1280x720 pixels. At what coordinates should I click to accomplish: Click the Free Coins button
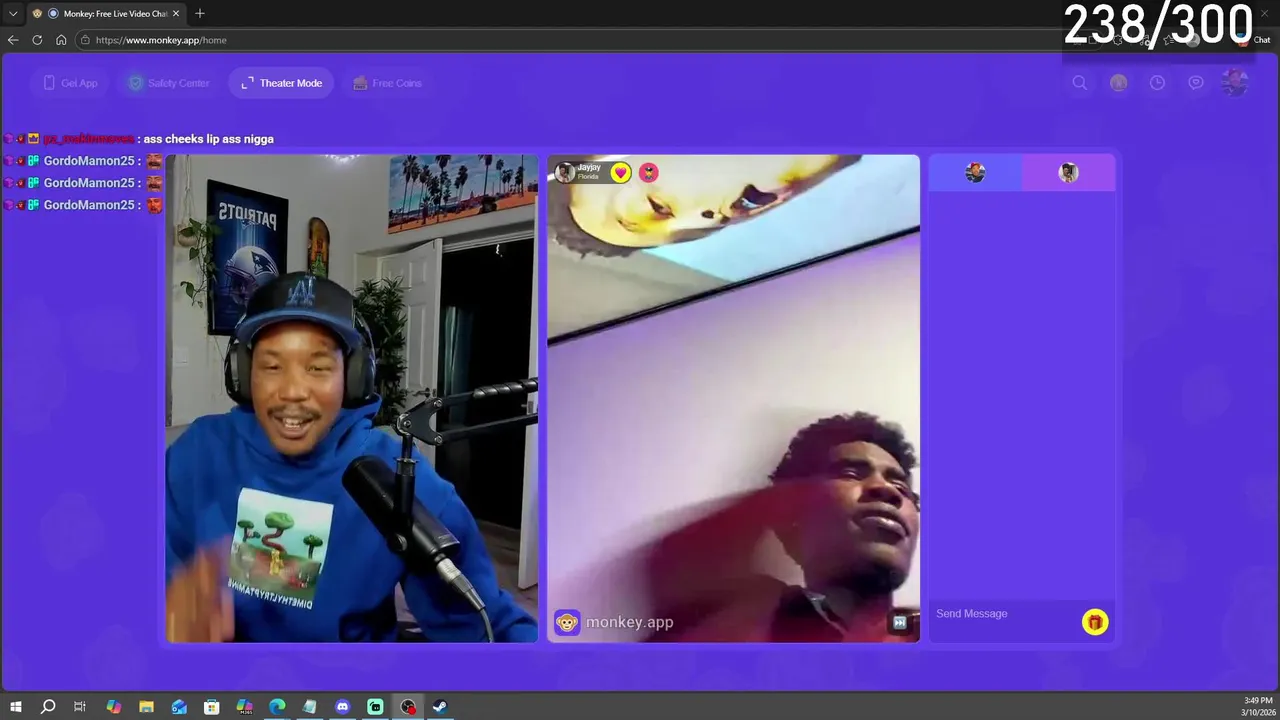387,83
